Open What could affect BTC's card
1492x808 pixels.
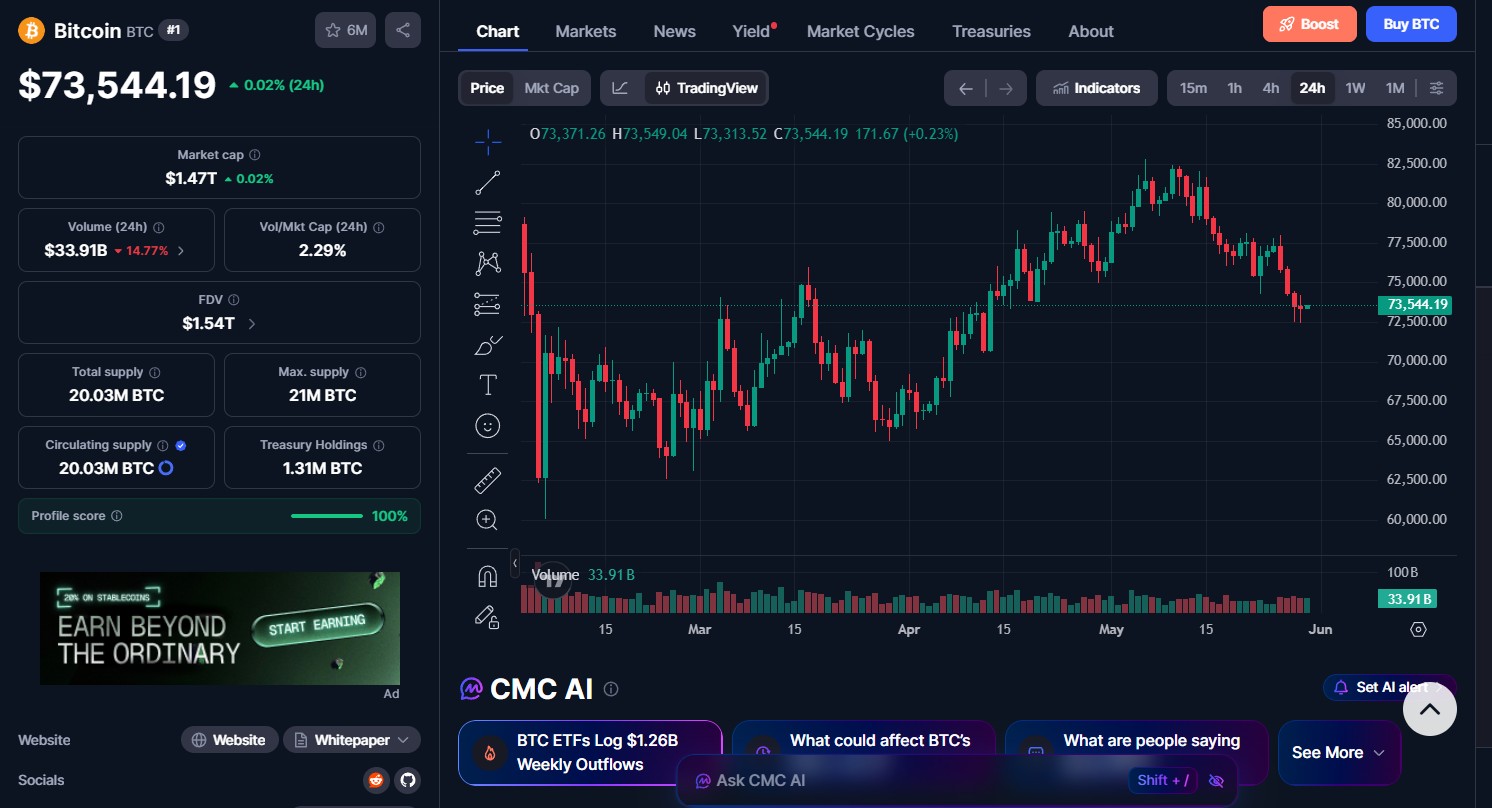864,753
